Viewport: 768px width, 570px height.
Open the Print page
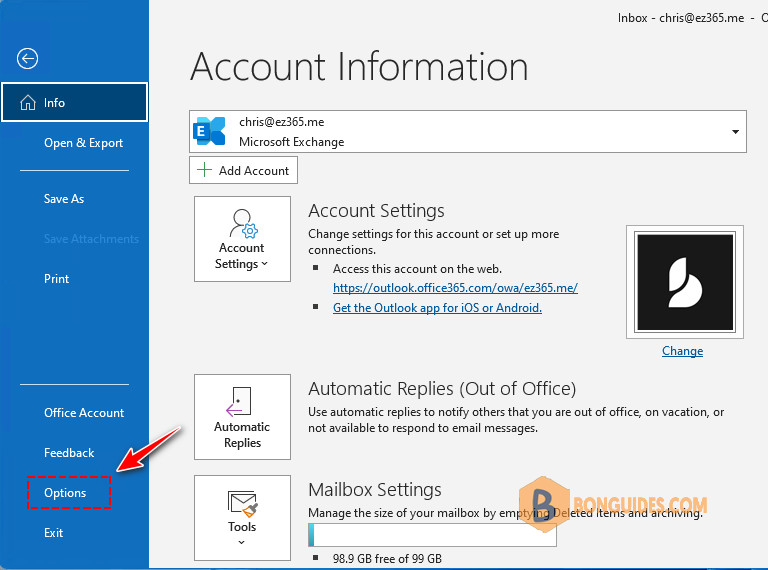point(56,279)
